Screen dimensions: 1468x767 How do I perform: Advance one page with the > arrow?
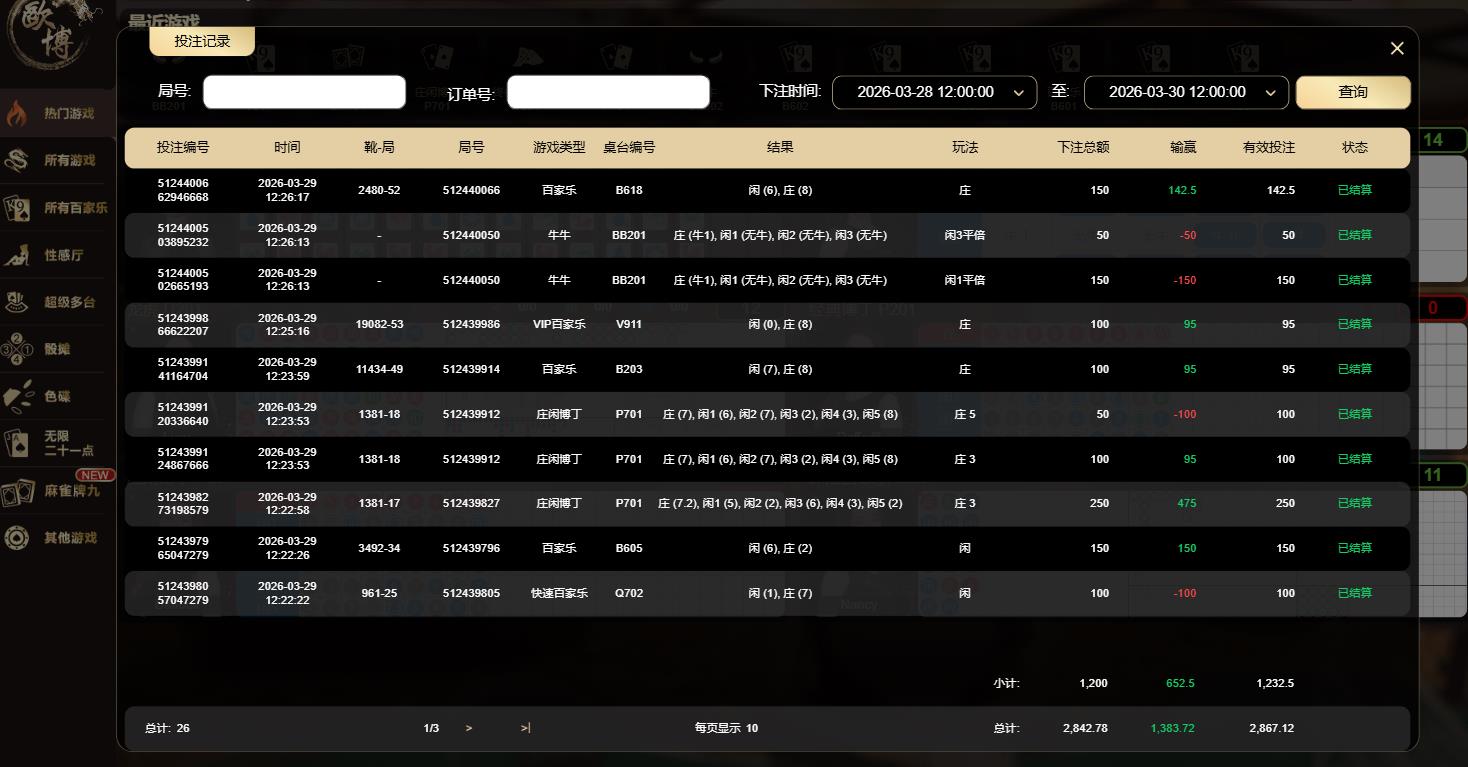click(468, 728)
